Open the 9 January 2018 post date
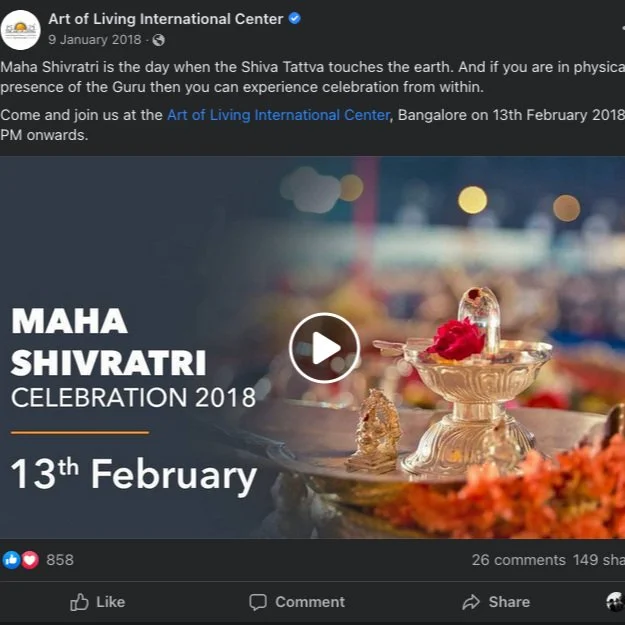 tap(95, 40)
